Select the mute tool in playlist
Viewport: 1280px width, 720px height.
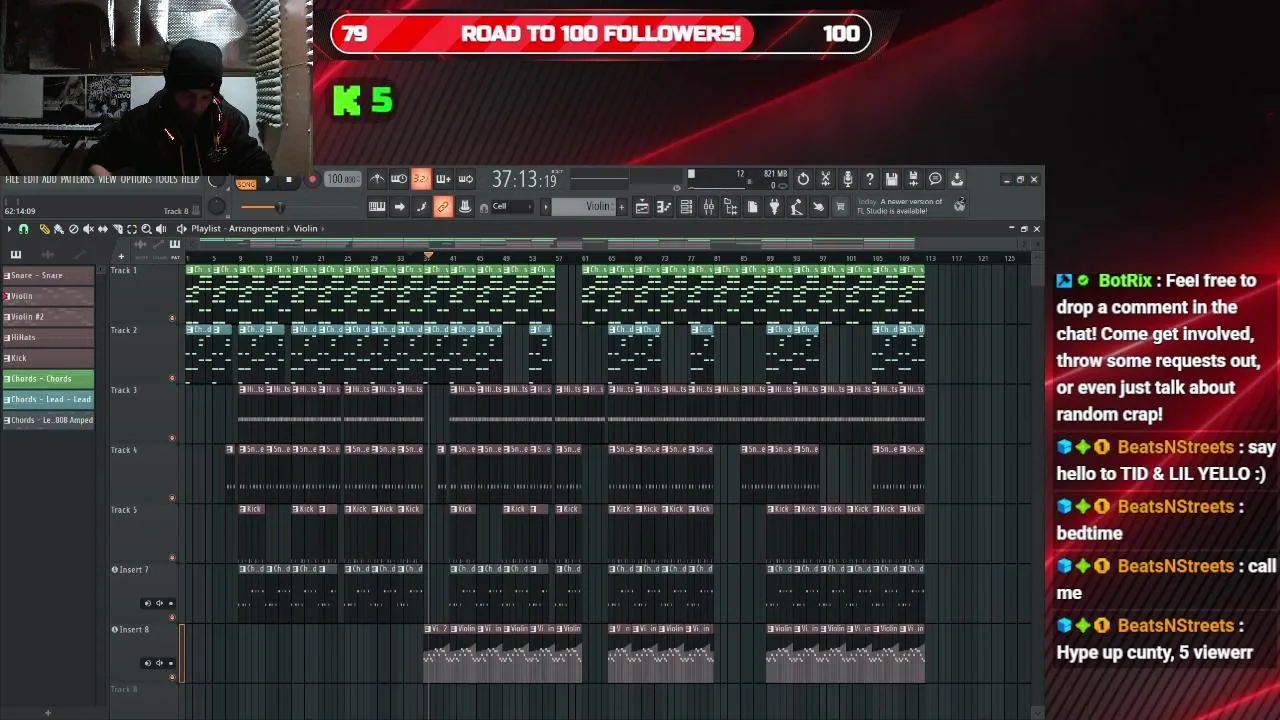pos(88,229)
